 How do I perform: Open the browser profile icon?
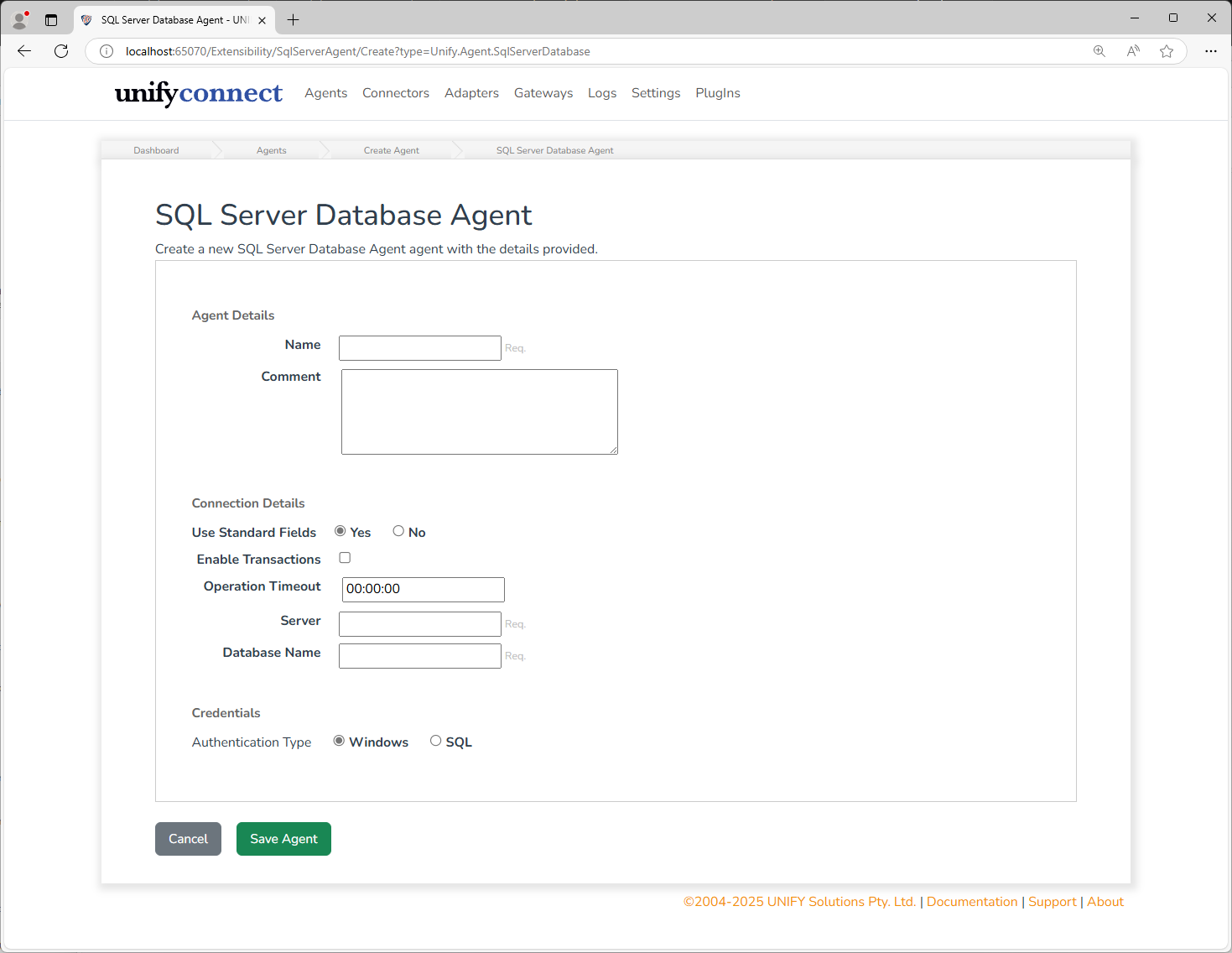(x=21, y=19)
